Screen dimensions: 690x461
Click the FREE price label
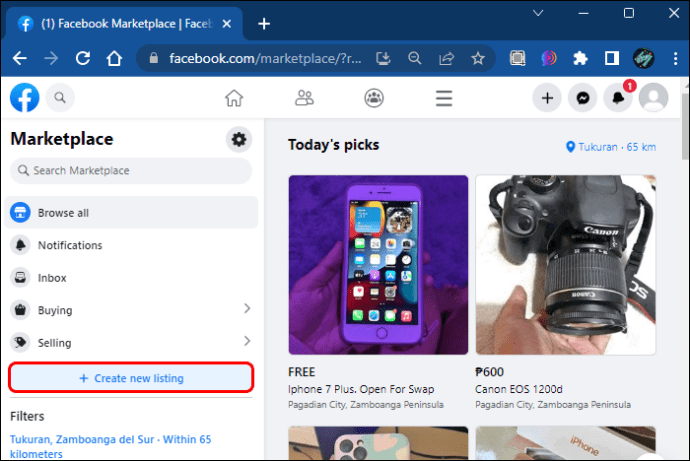pos(301,372)
